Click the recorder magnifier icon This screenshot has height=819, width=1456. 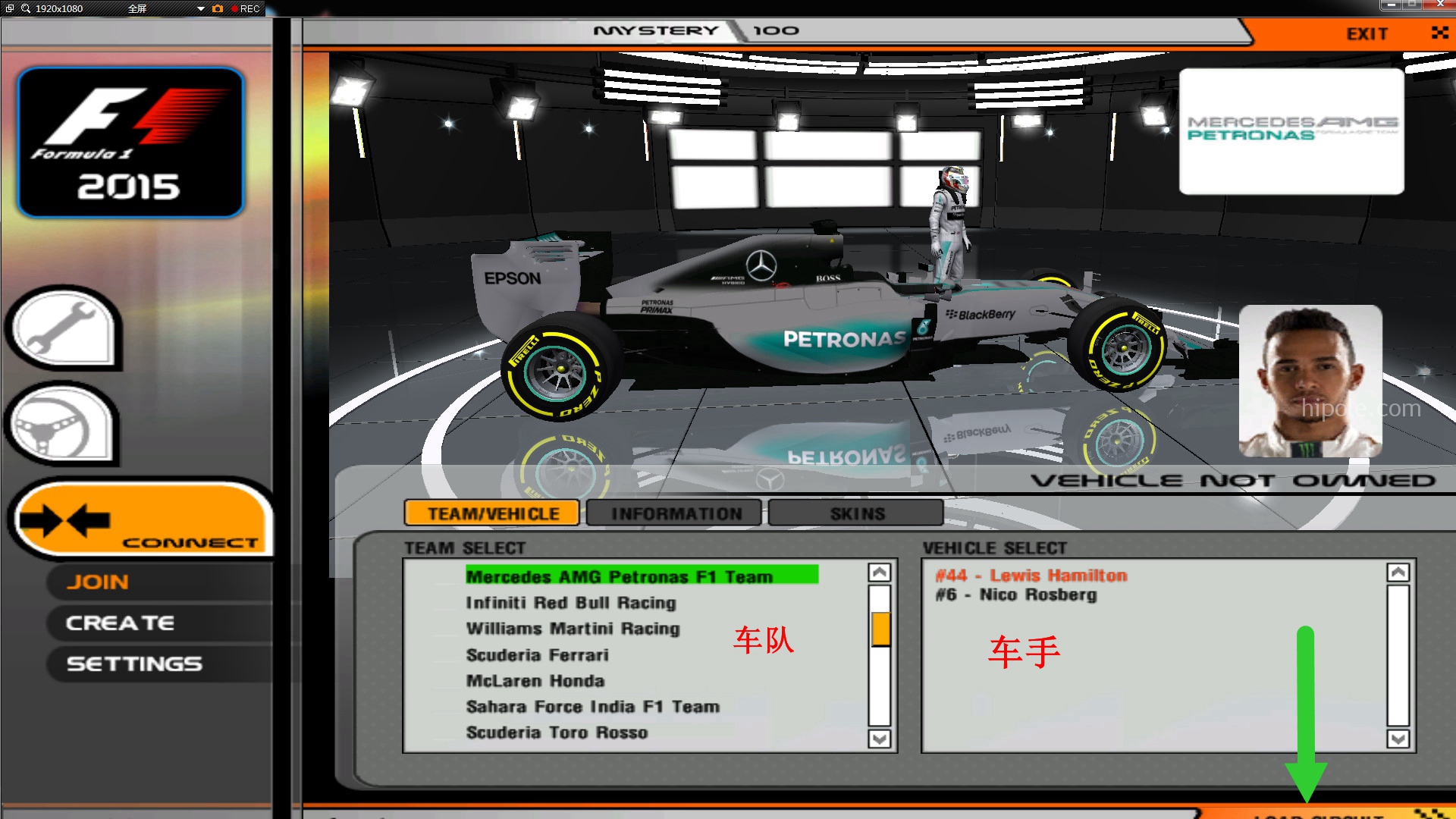26,8
